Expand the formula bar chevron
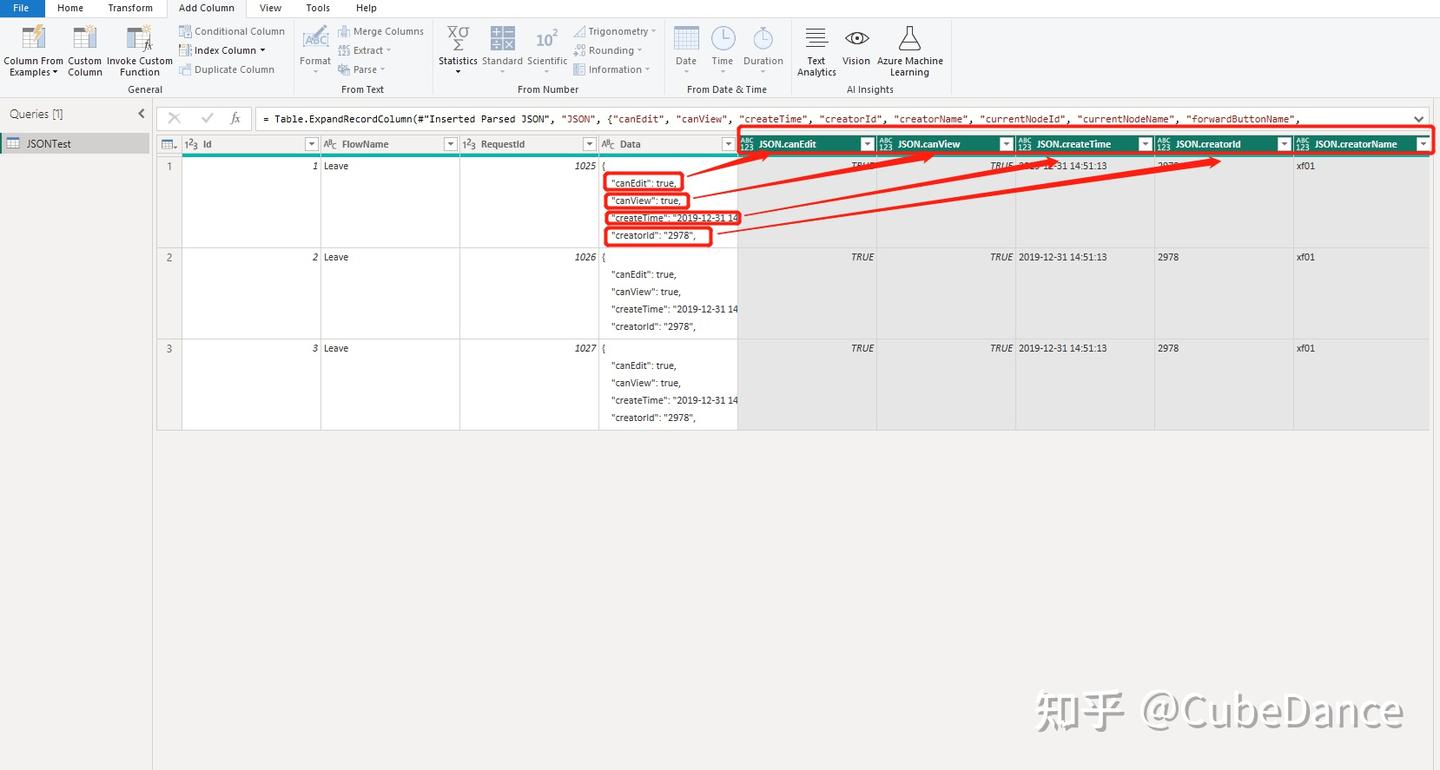This screenshot has width=1440, height=770. pyautogui.click(x=1418, y=119)
